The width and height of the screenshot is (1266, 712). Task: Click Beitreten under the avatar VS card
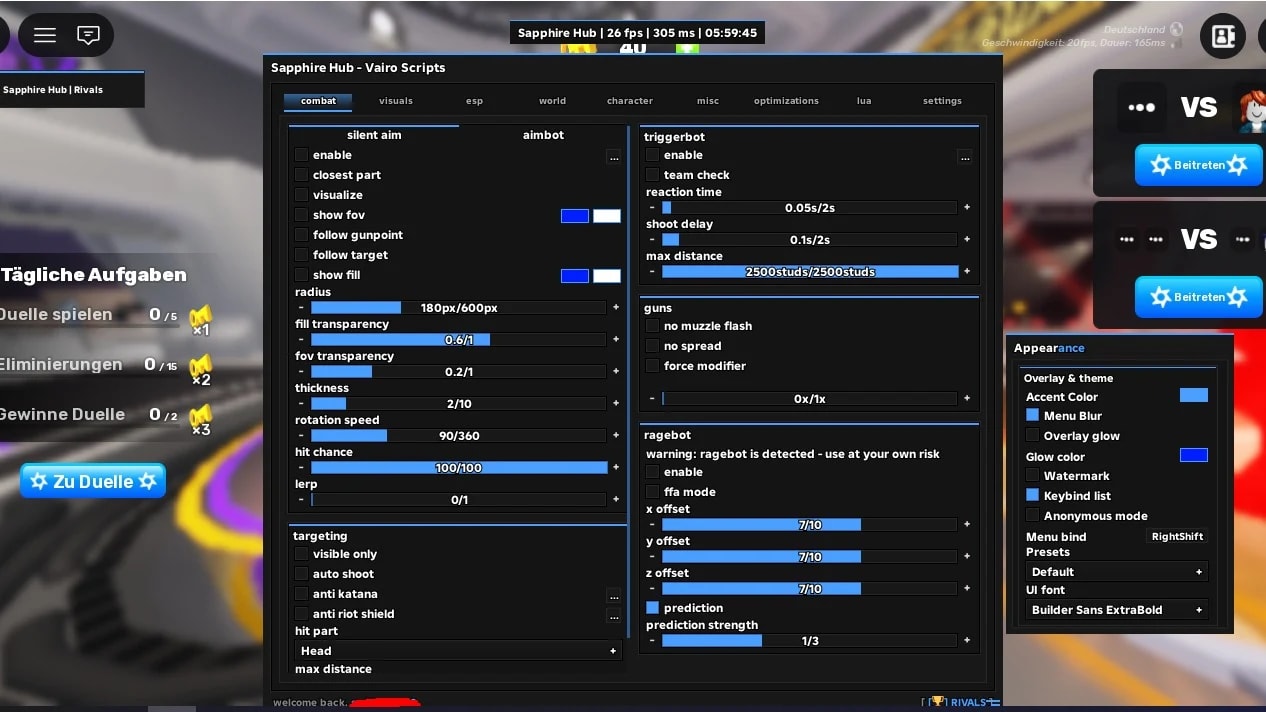1198,165
